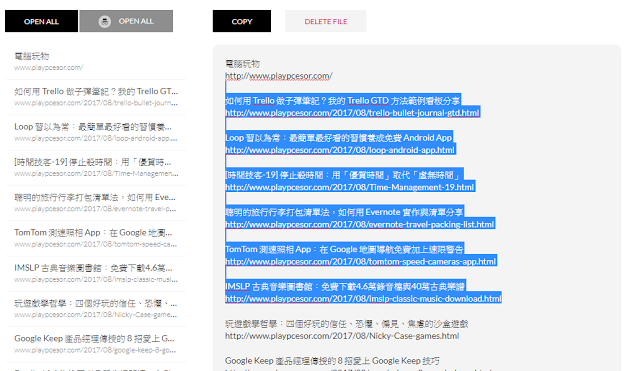This screenshot has height=371, width=640.
Task: Open the 電腦玩物 homepage list item
Action: click(x=96, y=62)
